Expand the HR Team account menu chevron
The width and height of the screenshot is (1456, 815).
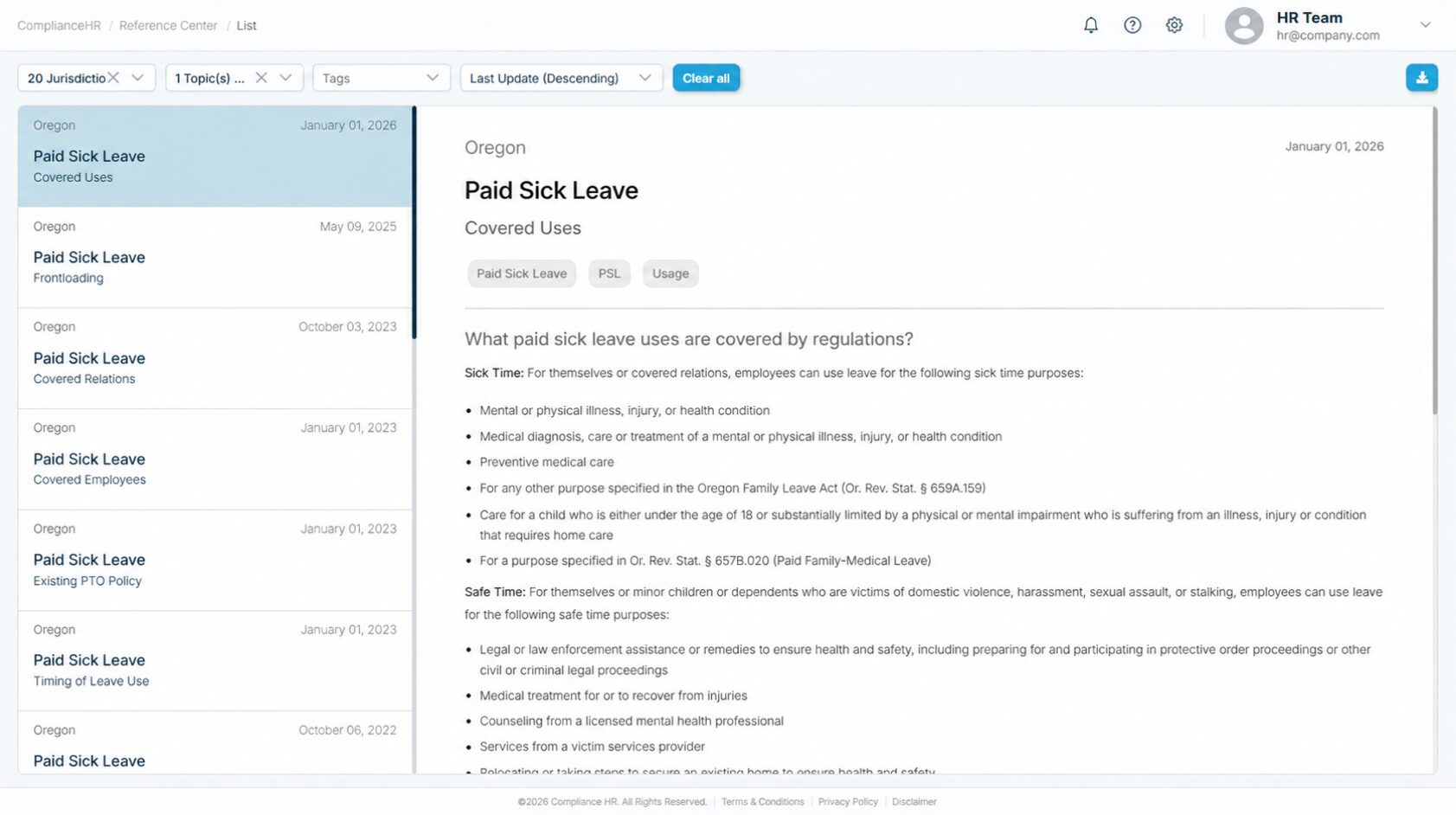point(1425,25)
